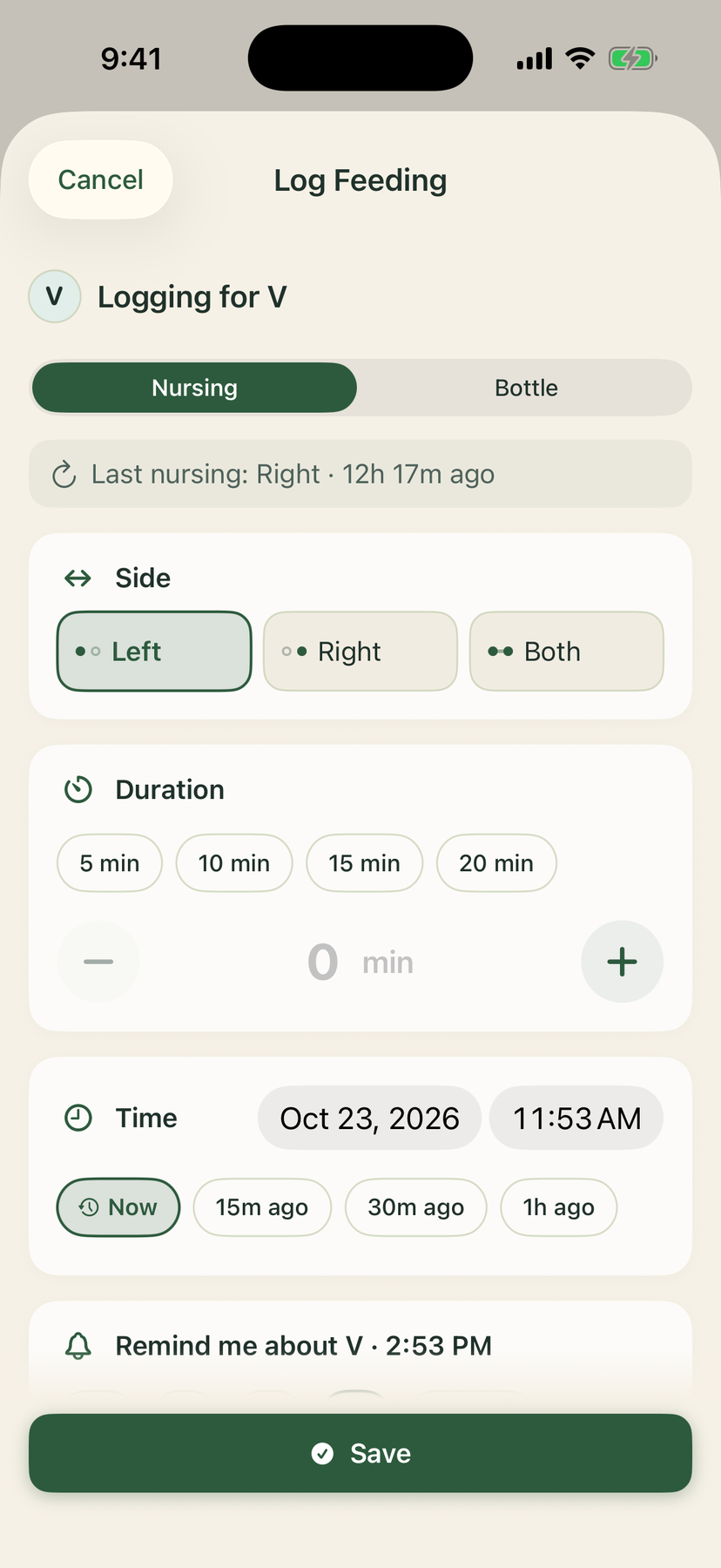Image resolution: width=721 pixels, height=1568 pixels.
Task: Check battery charging icon in status bar
Action: tap(633, 59)
